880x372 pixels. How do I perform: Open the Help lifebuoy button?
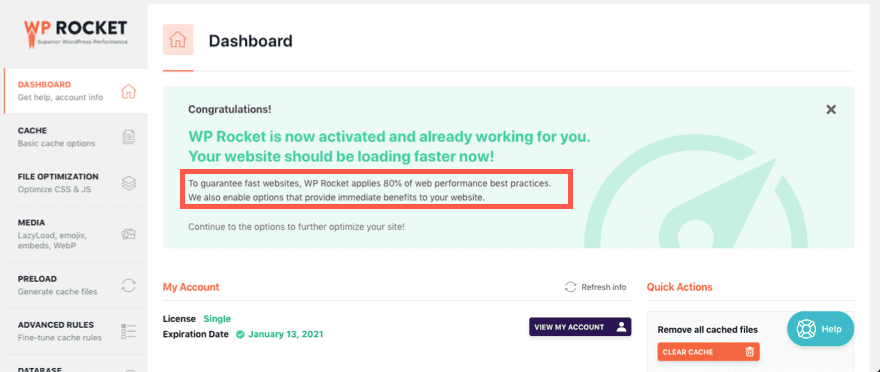(x=821, y=329)
